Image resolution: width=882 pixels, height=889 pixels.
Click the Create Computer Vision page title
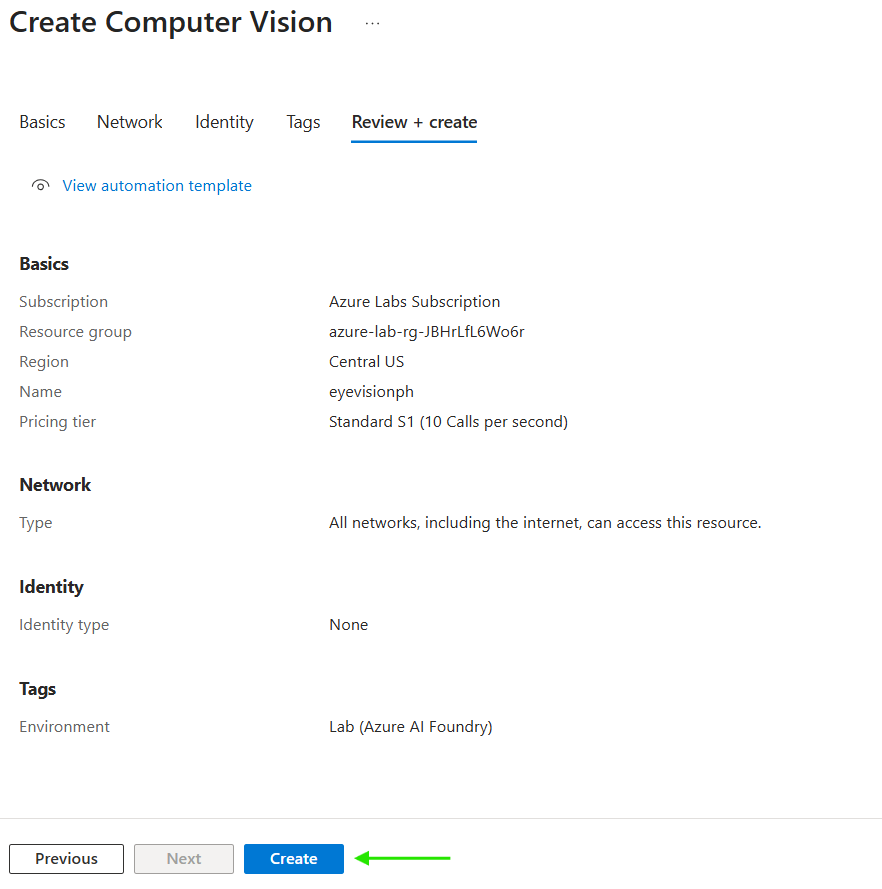click(x=171, y=23)
